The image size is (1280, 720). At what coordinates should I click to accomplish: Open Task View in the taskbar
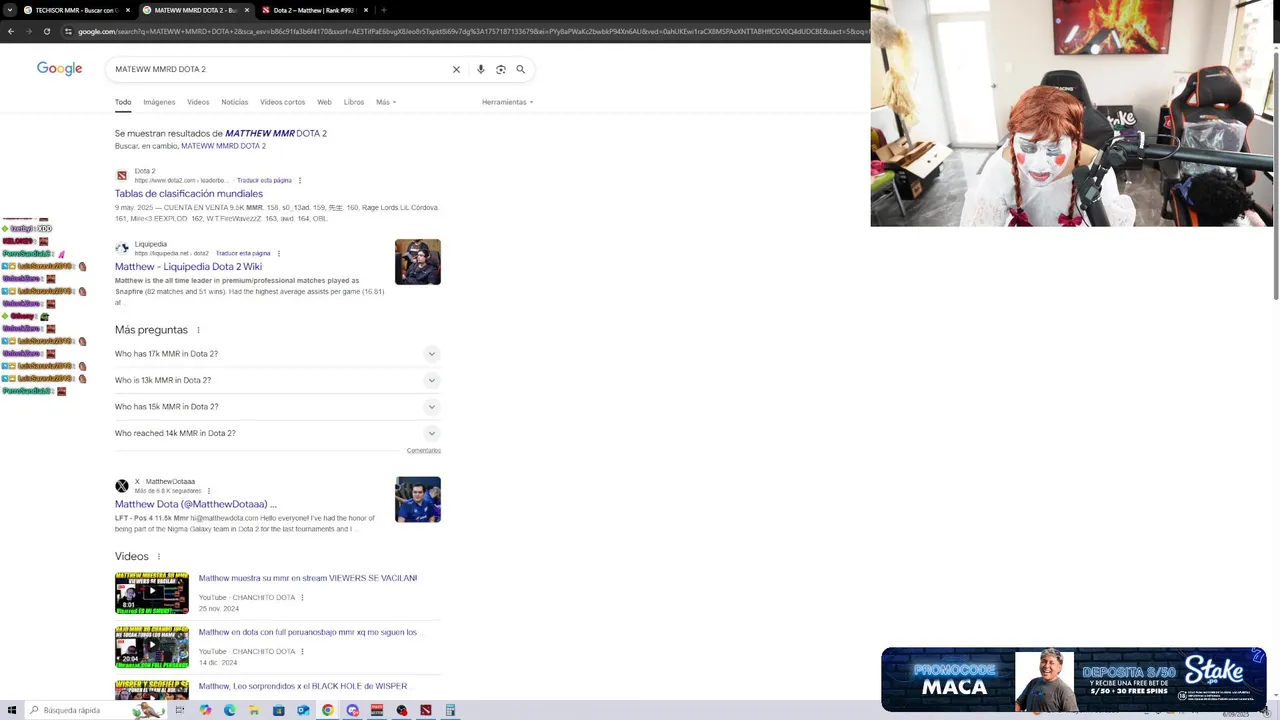tap(180, 710)
